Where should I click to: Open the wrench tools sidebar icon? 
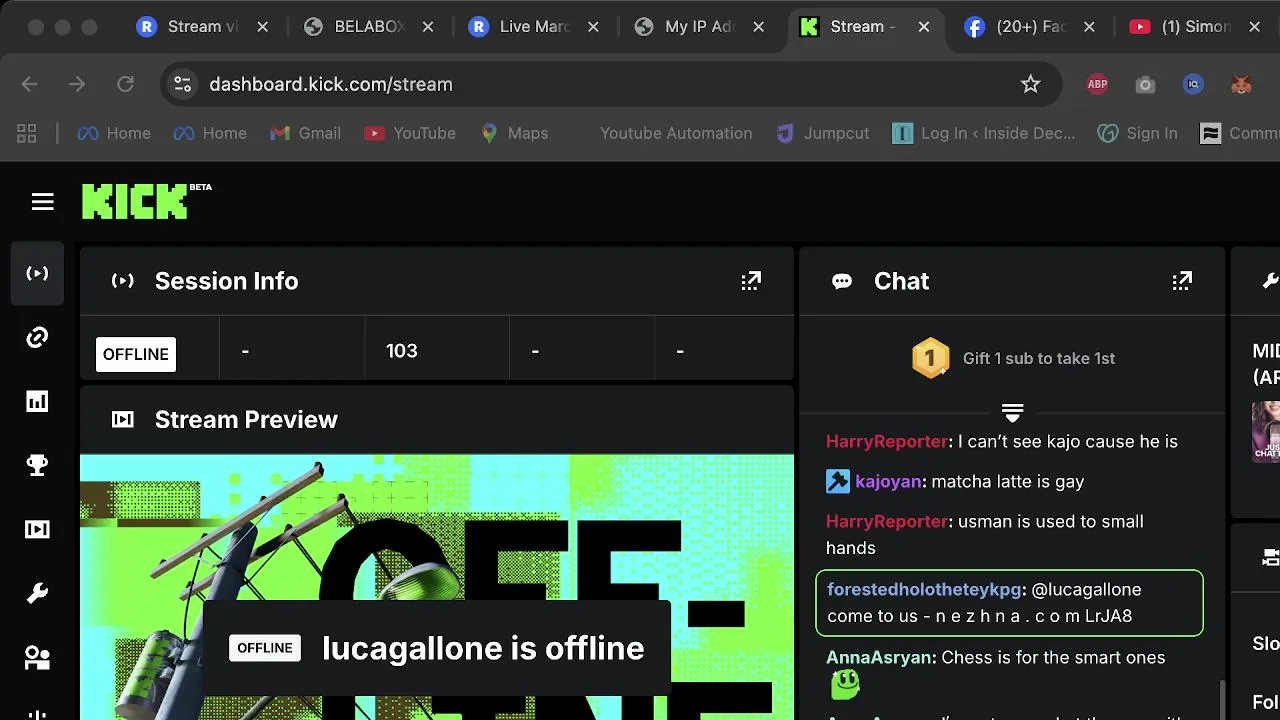[x=37, y=594]
